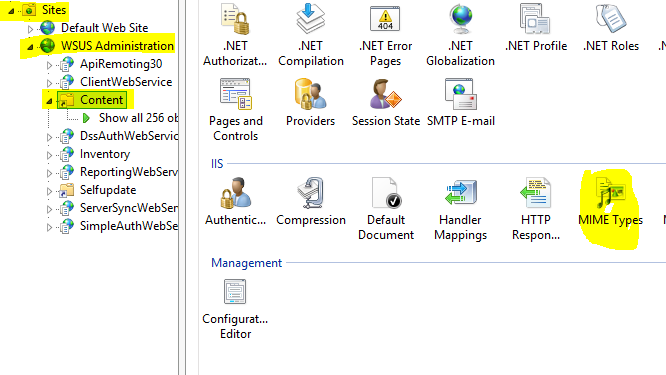Select the DssAuthWebService application
The image size is (666, 375).
(x=129, y=135)
